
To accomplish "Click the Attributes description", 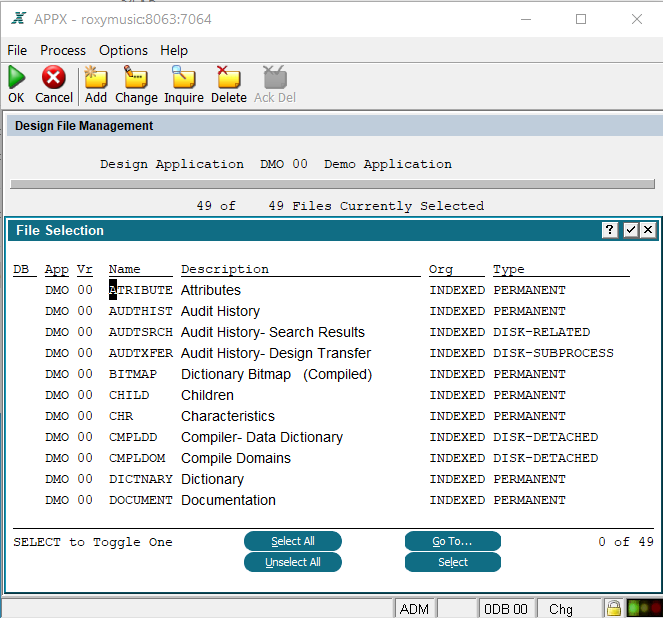I will pyautogui.click(x=211, y=290).
